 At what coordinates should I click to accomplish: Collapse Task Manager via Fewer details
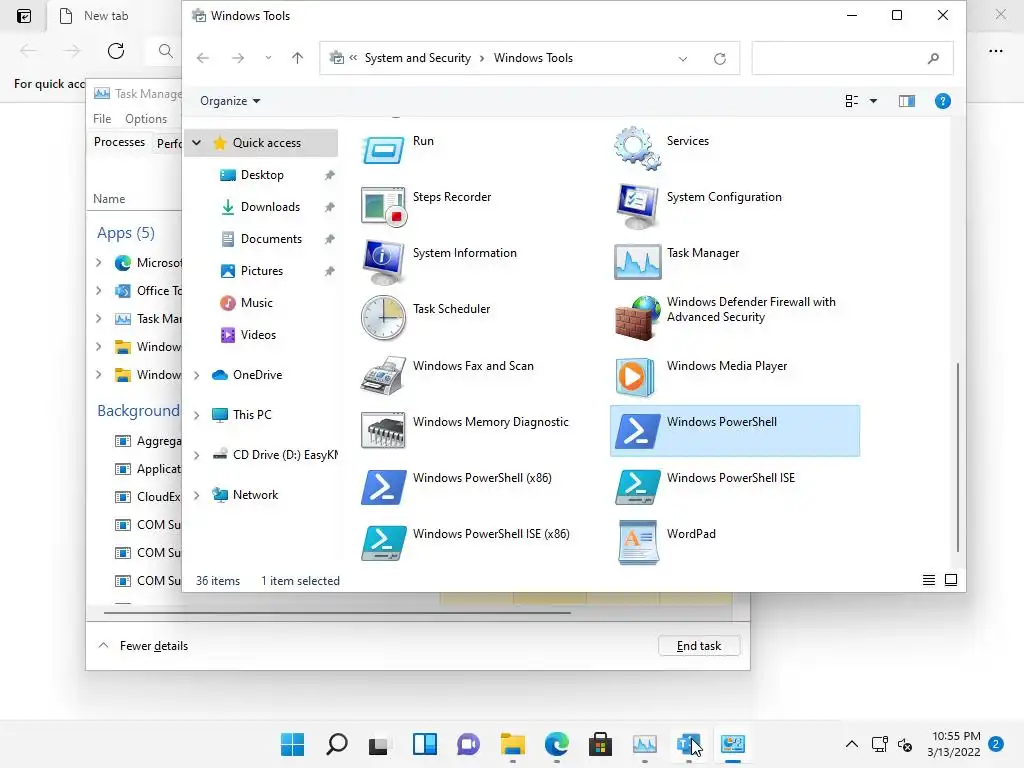point(143,646)
